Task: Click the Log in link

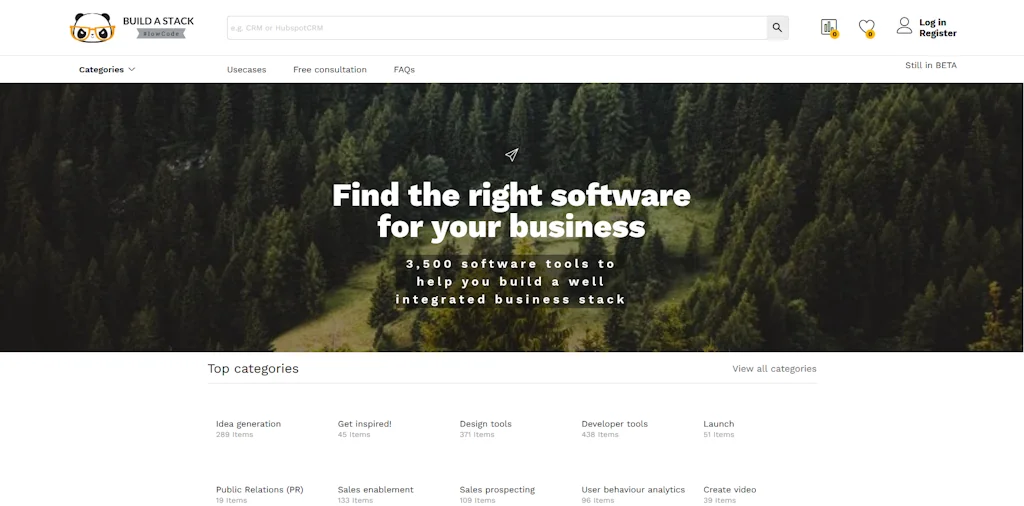Action: [x=932, y=22]
